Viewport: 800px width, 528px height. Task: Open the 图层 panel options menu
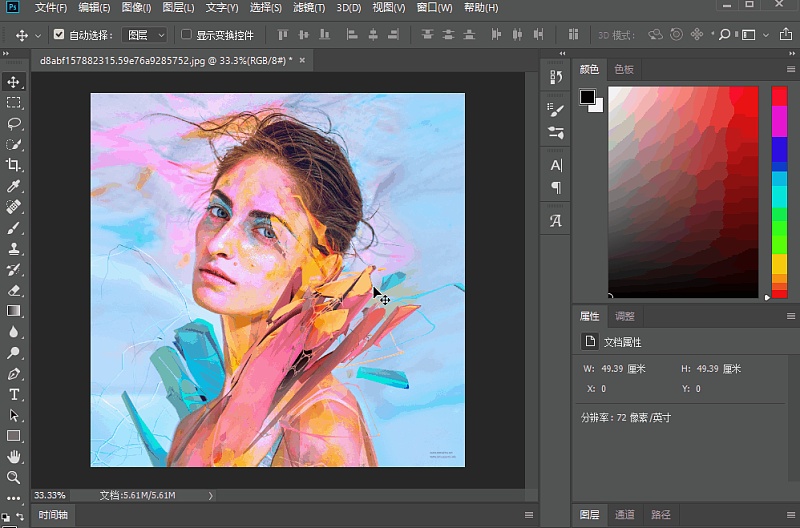(791, 515)
